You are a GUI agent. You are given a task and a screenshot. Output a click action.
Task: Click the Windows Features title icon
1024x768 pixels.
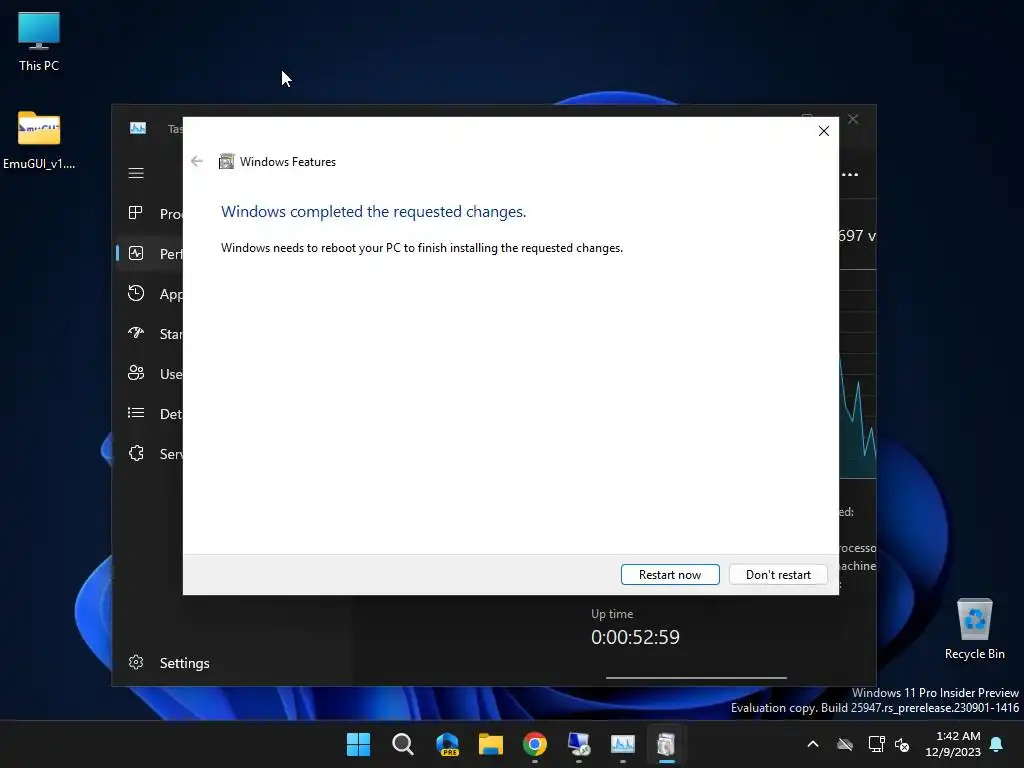(x=226, y=161)
